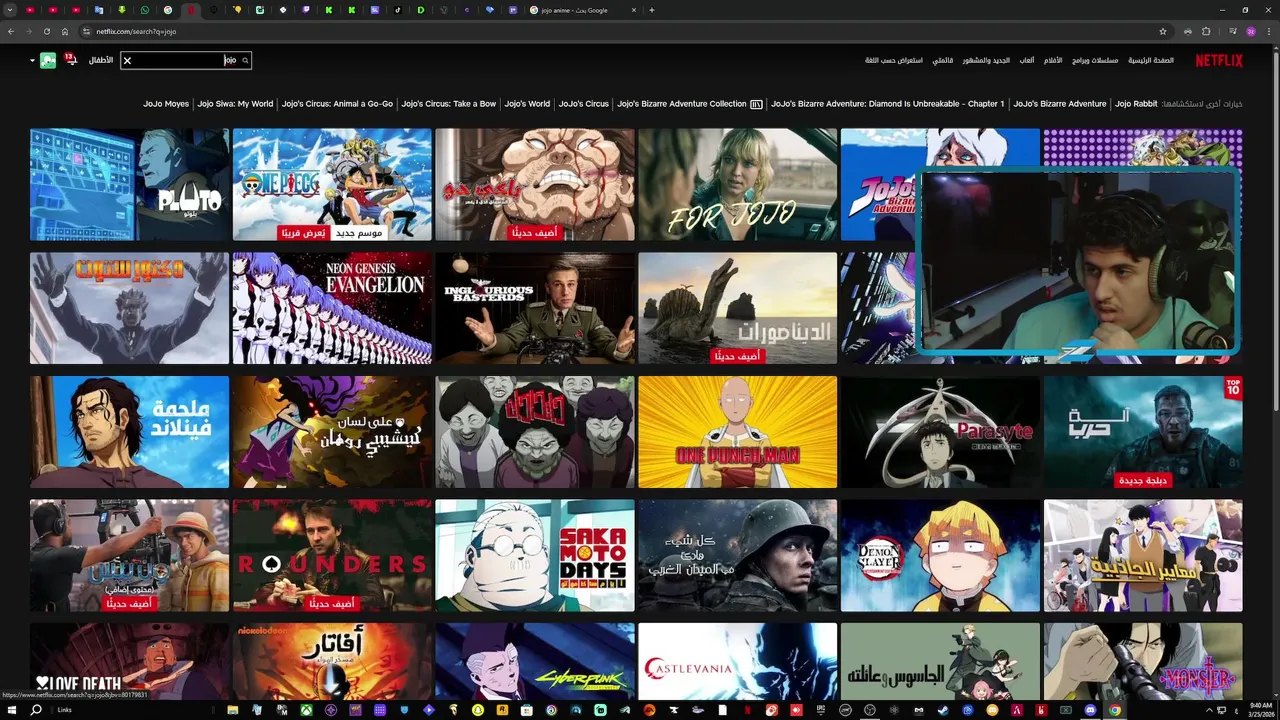
Task: Clear the search with the X icon
Action: coord(127,61)
